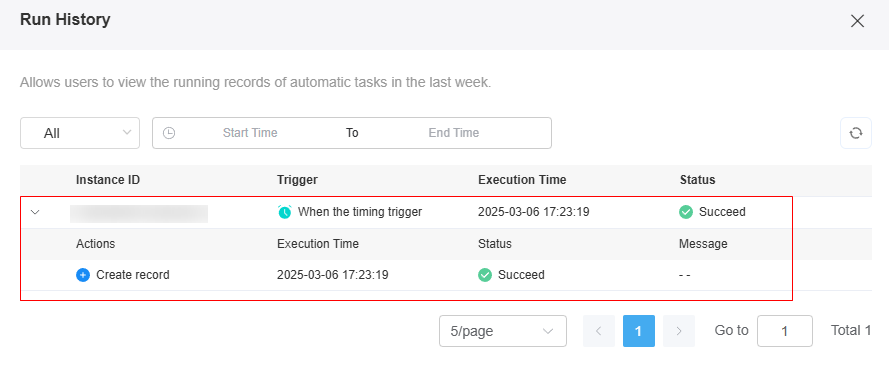889x369 pixels.
Task: Click the Instance ID column header
Action: tap(108, 180)
